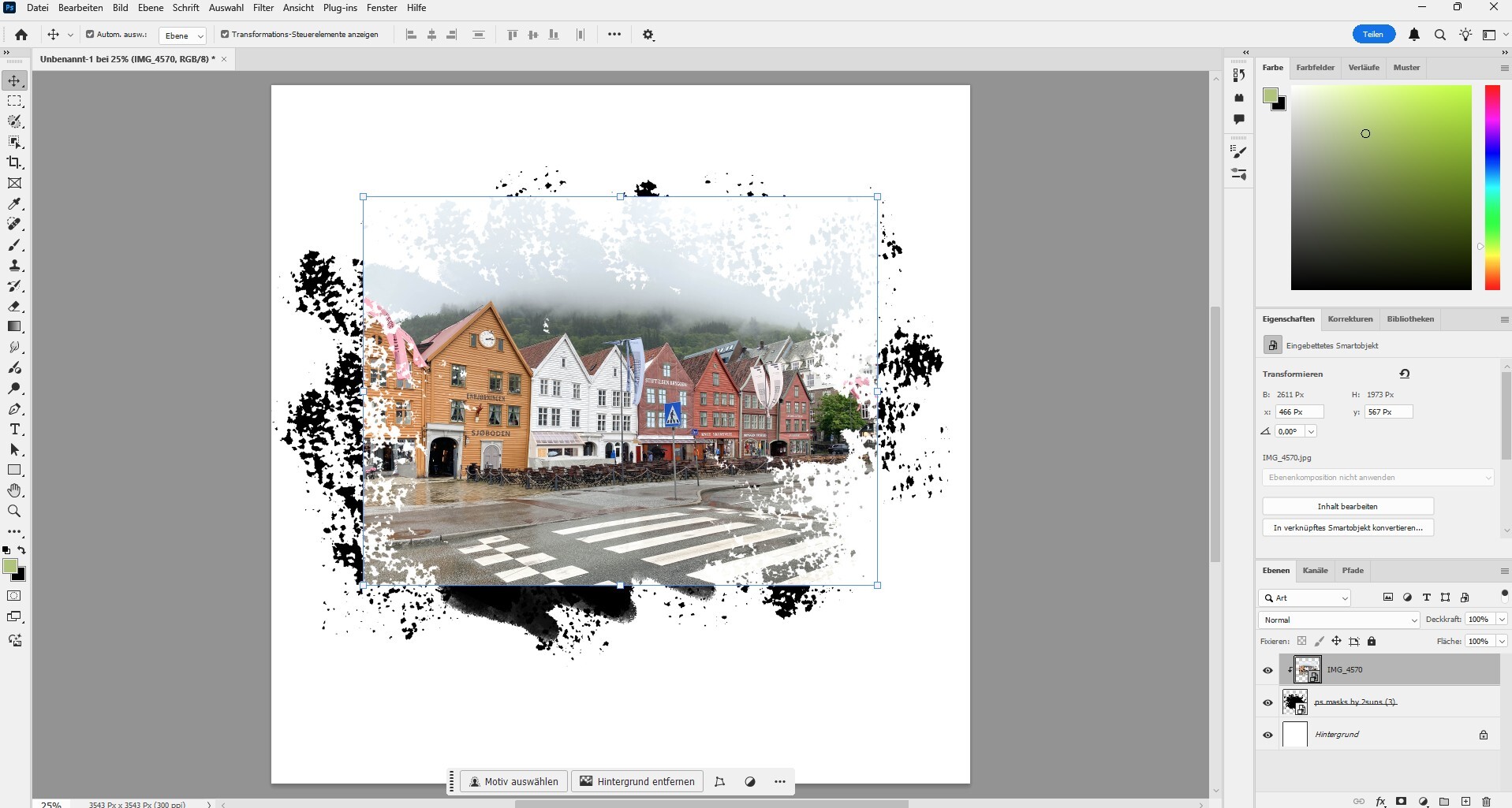Select the Rectangular Marquee tool
The width and height of the screenshot is (1512, 808).
pyautogui.click(x=14, y=101)
